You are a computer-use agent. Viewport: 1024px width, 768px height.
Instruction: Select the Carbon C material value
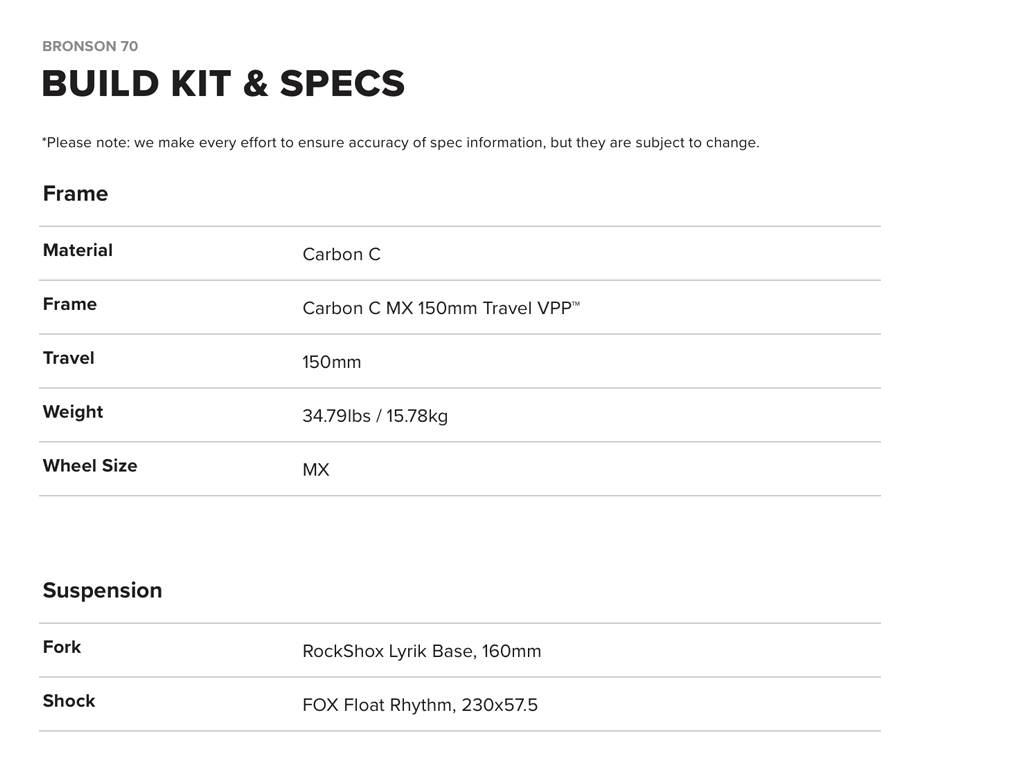[x=341, y=254]
